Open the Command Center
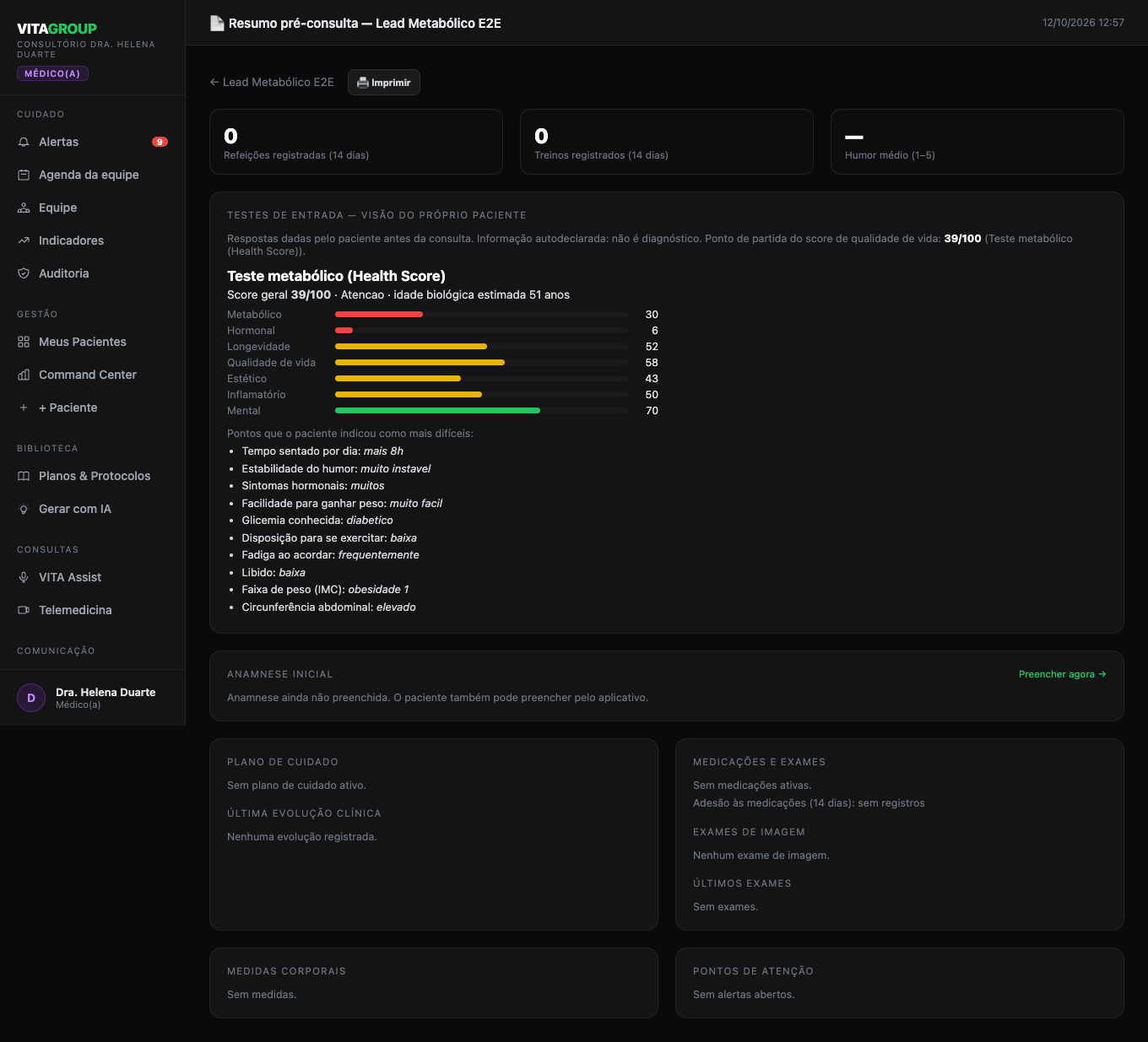 click(93, 375)
